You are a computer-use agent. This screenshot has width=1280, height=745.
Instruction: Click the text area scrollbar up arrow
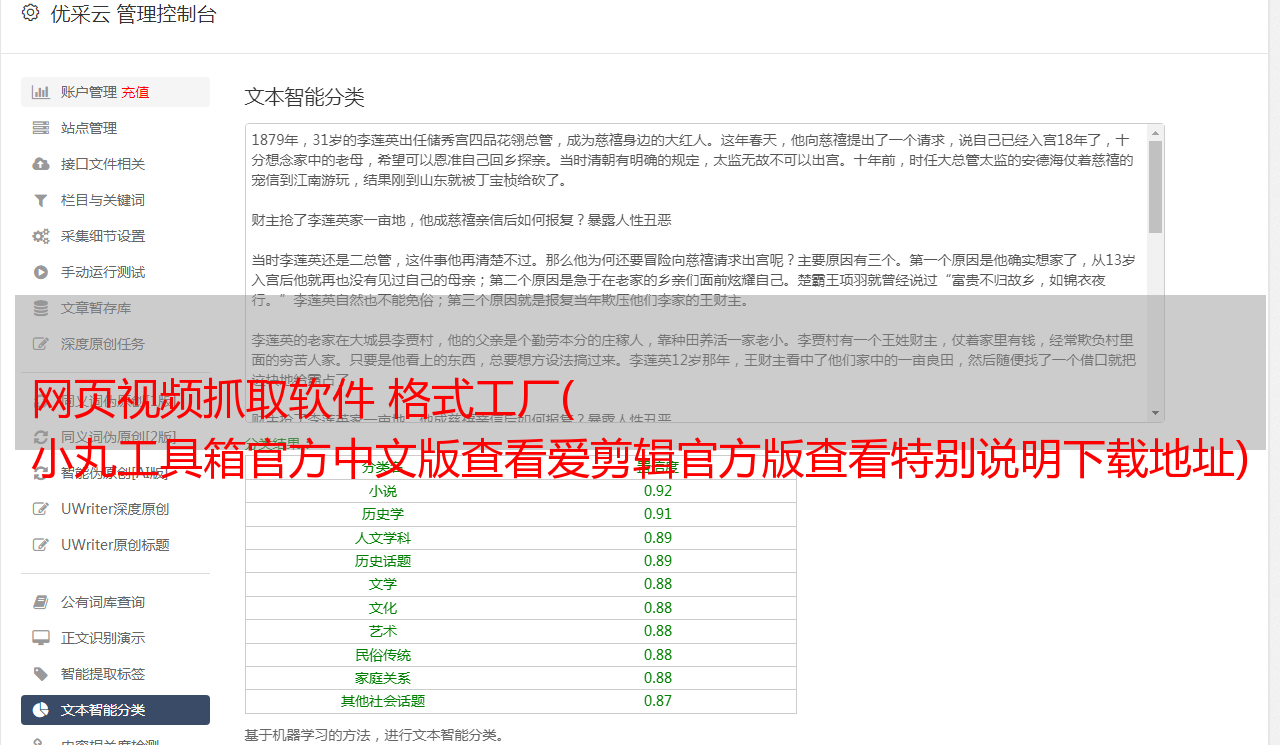[1155, 133]
